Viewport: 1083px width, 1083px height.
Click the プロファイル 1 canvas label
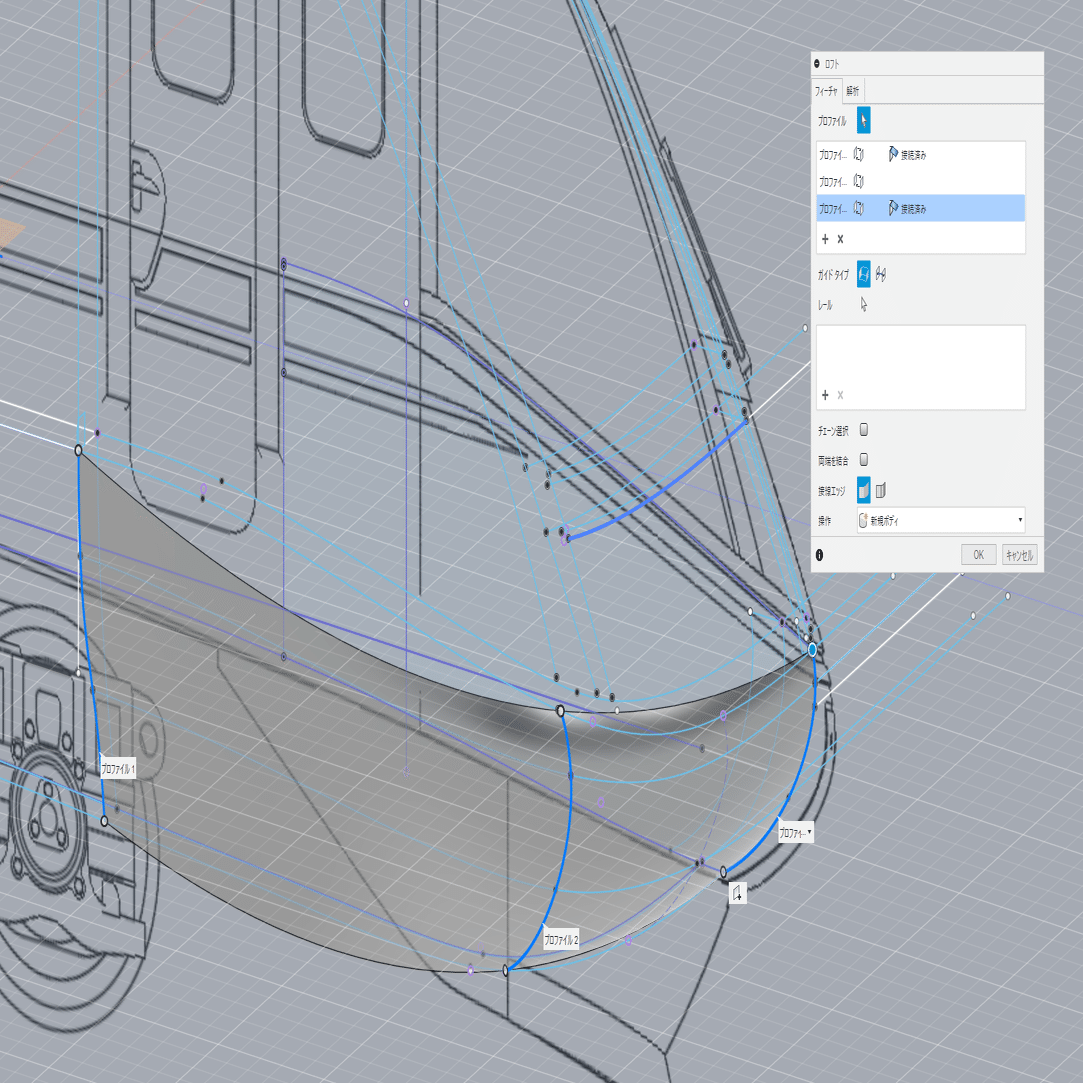coord(117,768)
